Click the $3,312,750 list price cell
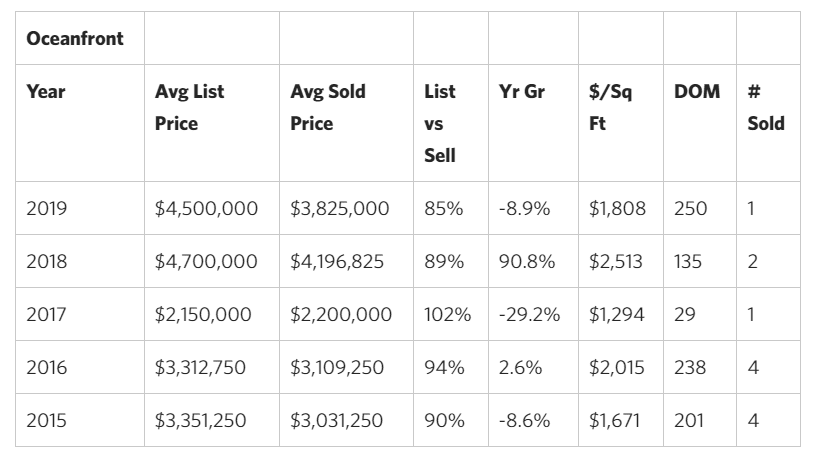 point(203,368)
